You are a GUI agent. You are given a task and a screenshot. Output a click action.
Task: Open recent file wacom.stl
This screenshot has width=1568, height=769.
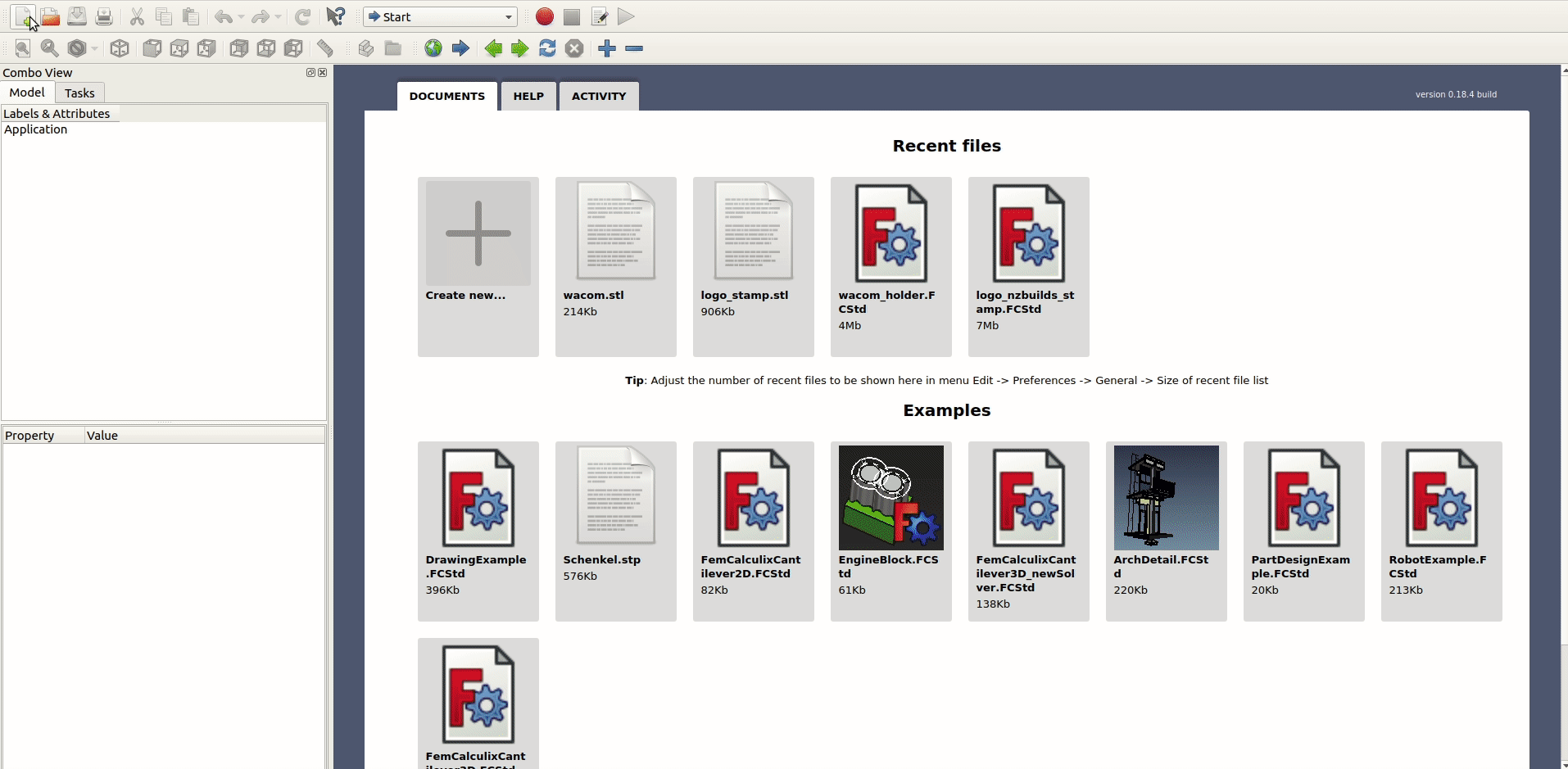[x=616, y=267]
